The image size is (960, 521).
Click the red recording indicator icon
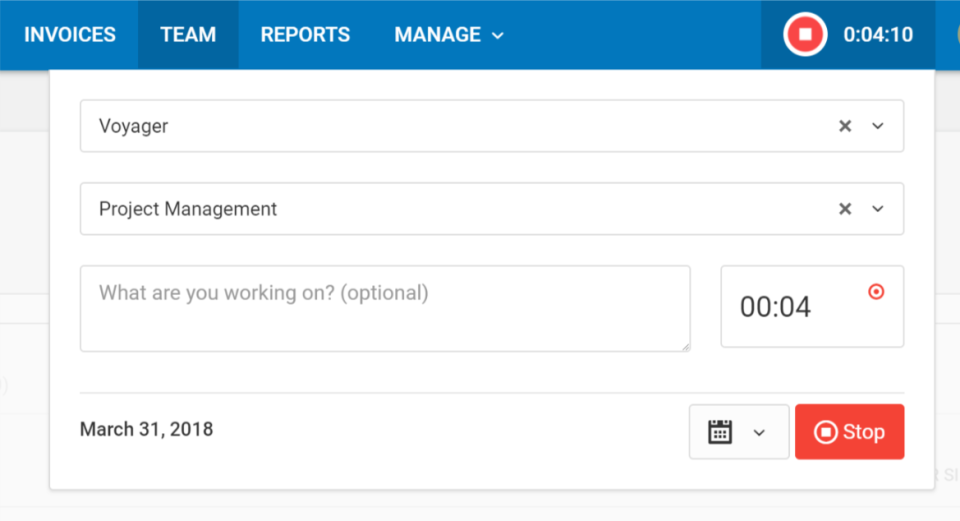pyautogui.click(x=876, y=292)
